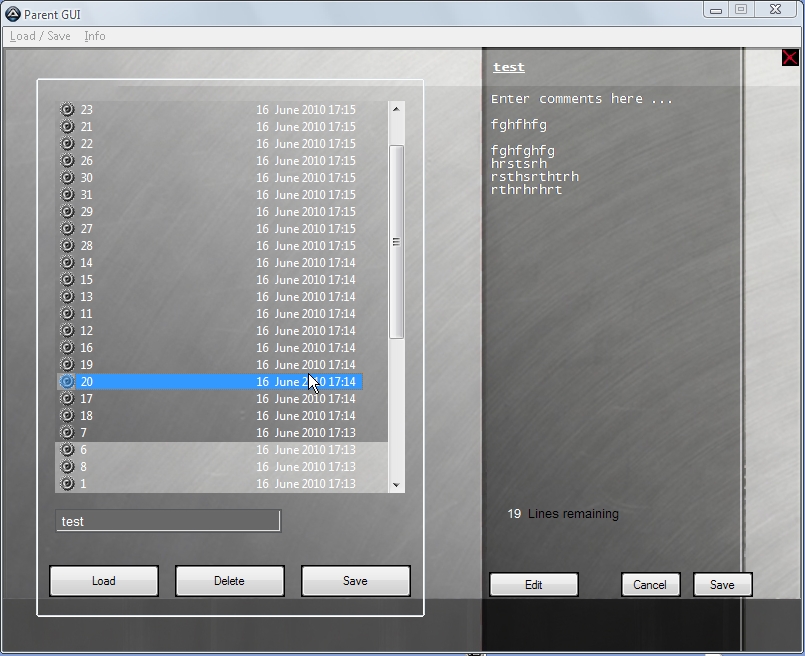
Task: Cancel the comment editing
Action: coord(650,585)
